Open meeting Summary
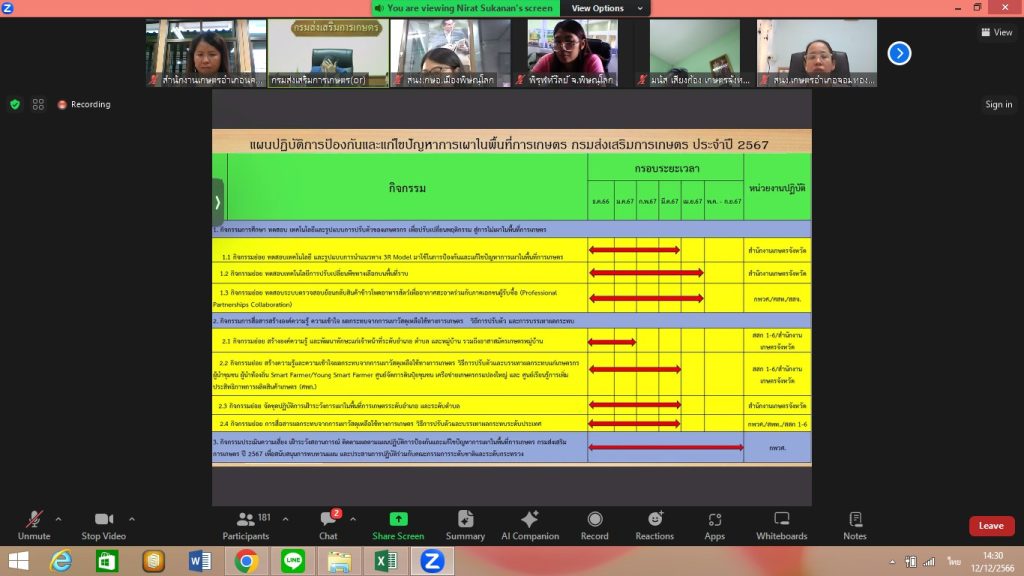Image resolution: width=1024 pixels, height=576 pixels. [x=465, y=525]
